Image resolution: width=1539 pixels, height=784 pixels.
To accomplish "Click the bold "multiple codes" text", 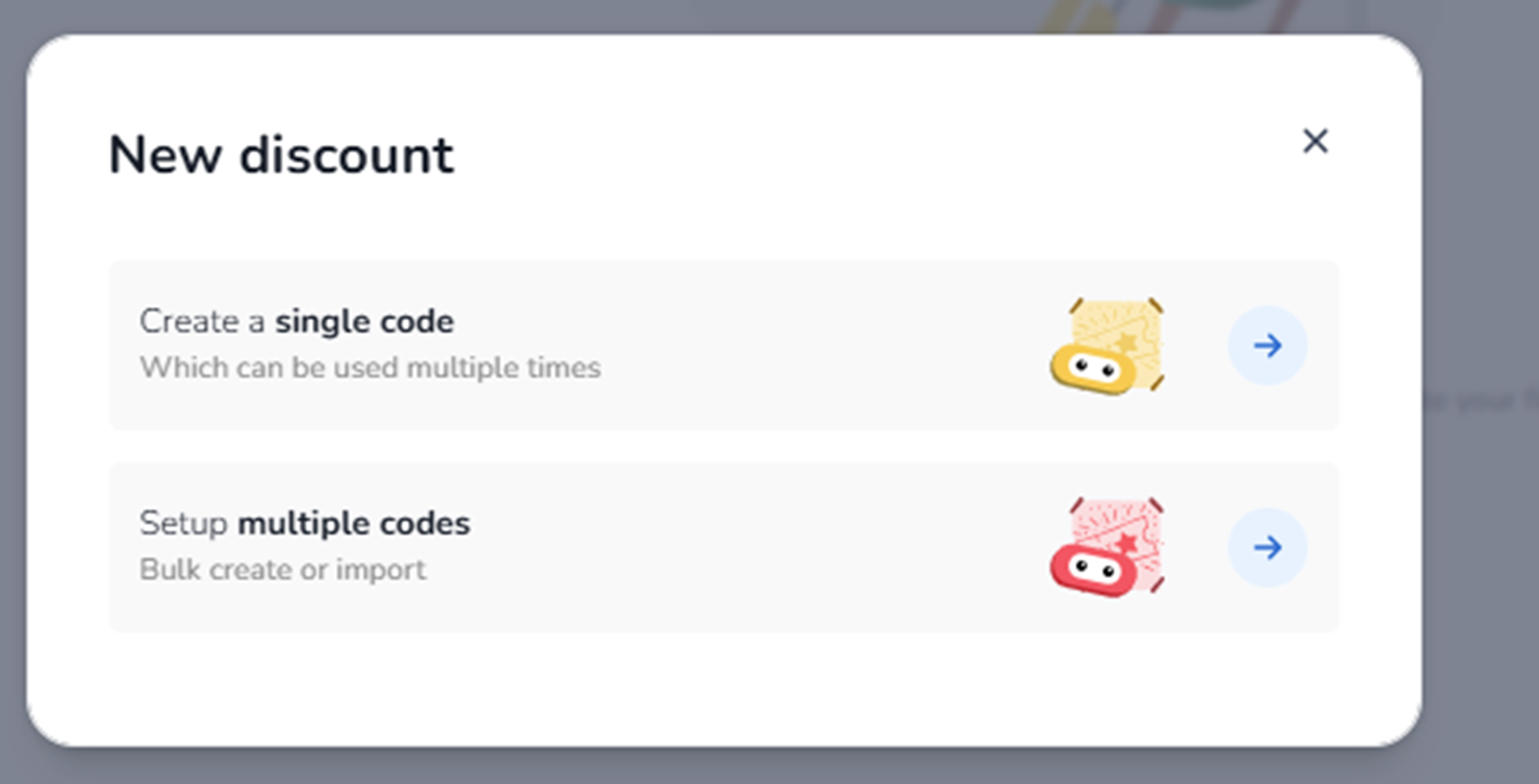I will 354,523.
